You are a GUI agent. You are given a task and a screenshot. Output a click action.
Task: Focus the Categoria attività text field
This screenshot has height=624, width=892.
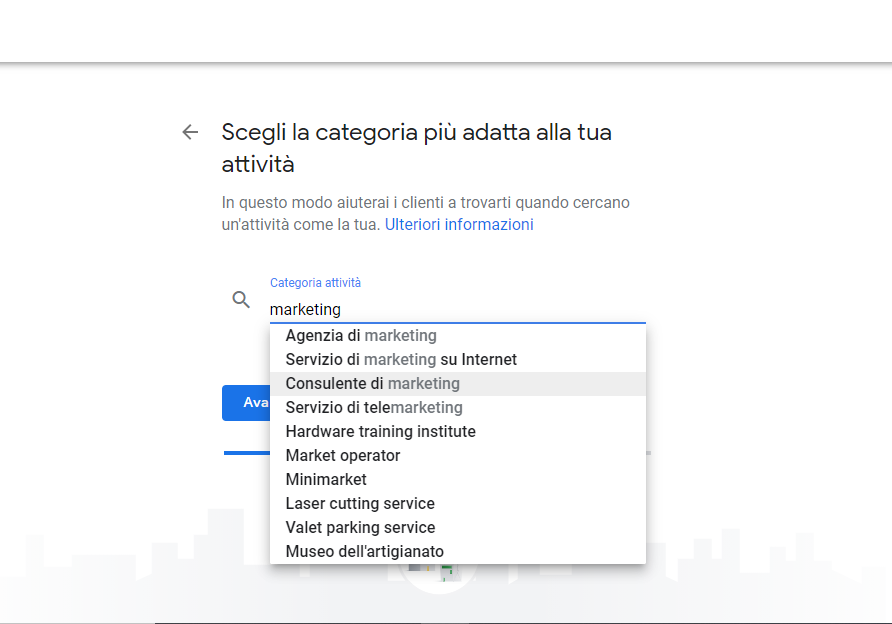(x=457, y=309)
